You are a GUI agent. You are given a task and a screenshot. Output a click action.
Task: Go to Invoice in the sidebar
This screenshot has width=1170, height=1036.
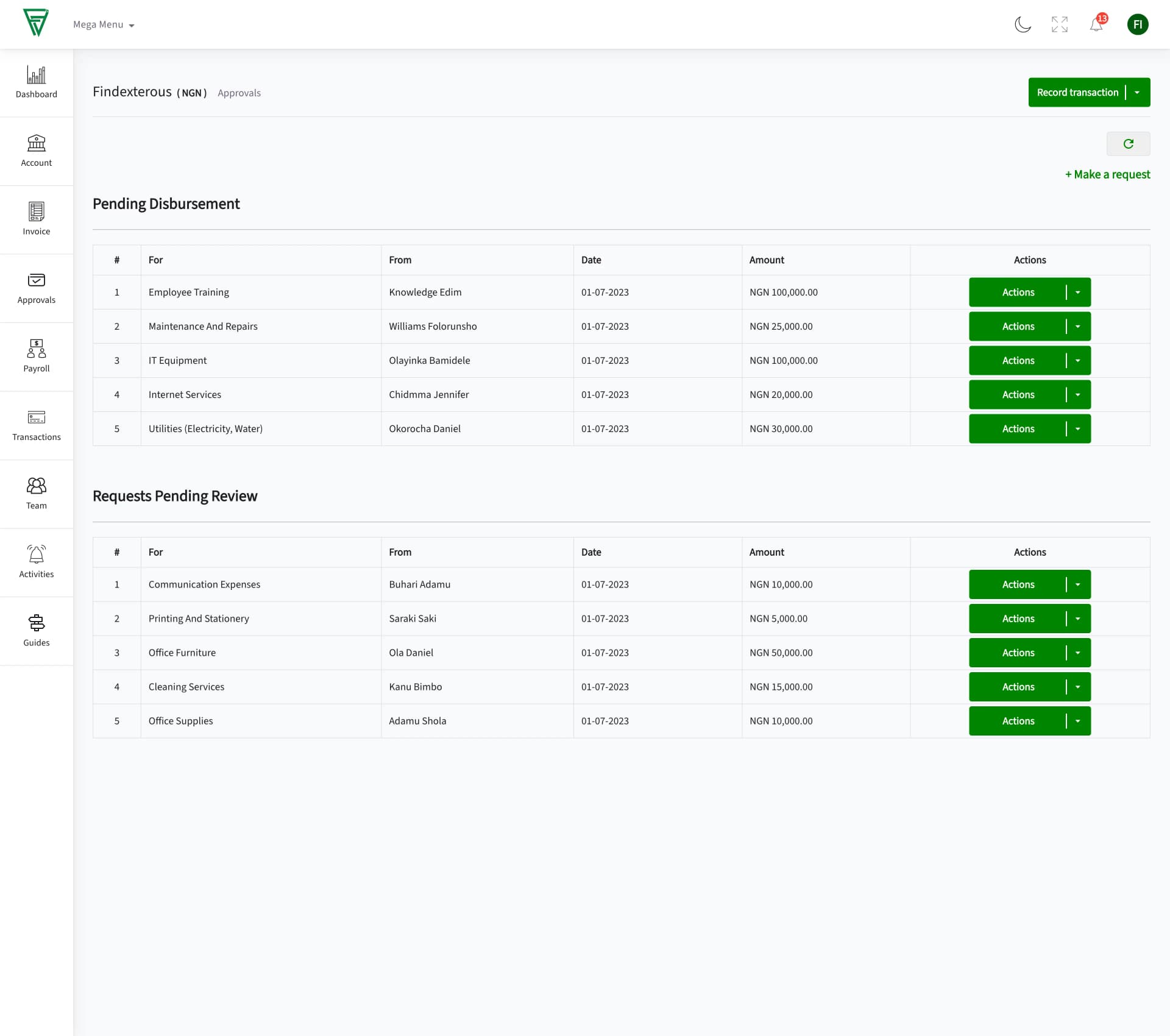tap(37, 219)
